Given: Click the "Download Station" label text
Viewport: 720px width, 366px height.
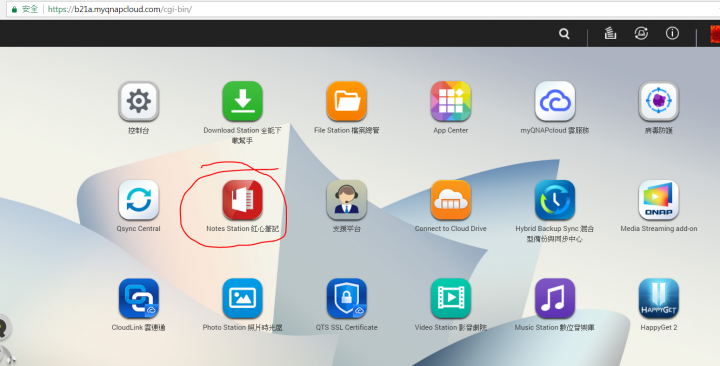Looking at the screenshot, I should pyautogui.click(x=231, y=130).
